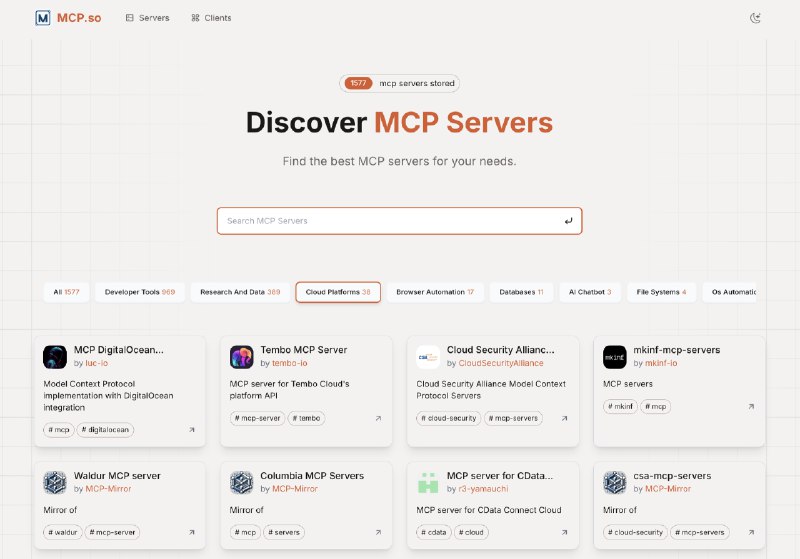Image resolution: width=800 pixels, height=559 pixels.
Task: Click the Cloud Security Alliance logo icon
Action: (428, 357)
